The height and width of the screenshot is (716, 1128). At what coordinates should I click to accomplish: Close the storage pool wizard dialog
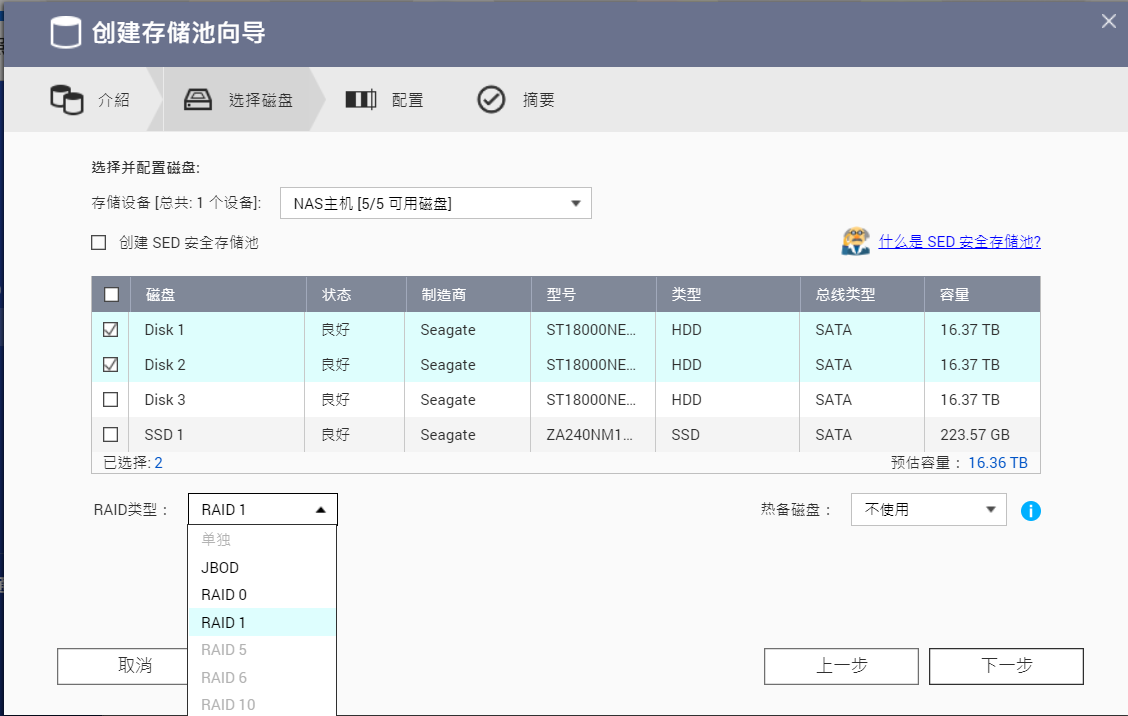click(1108, 21)
